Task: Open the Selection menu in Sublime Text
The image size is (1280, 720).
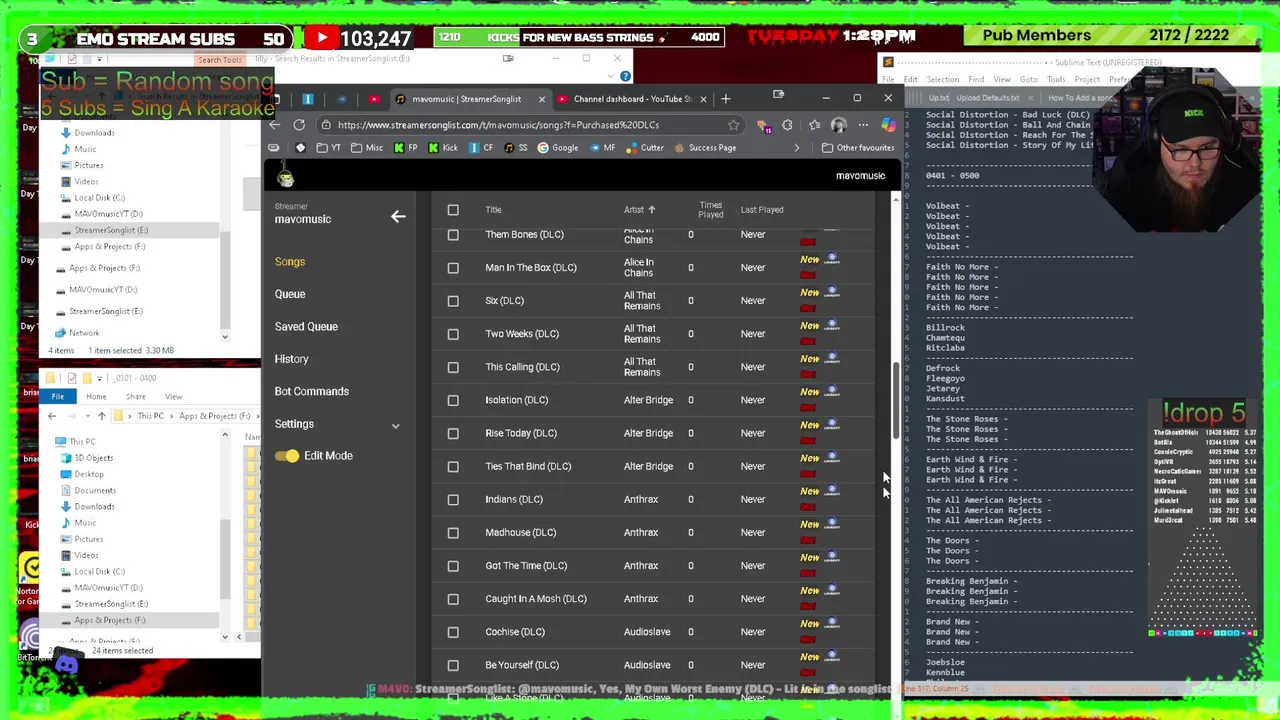Action: click(x=942, y=80)
